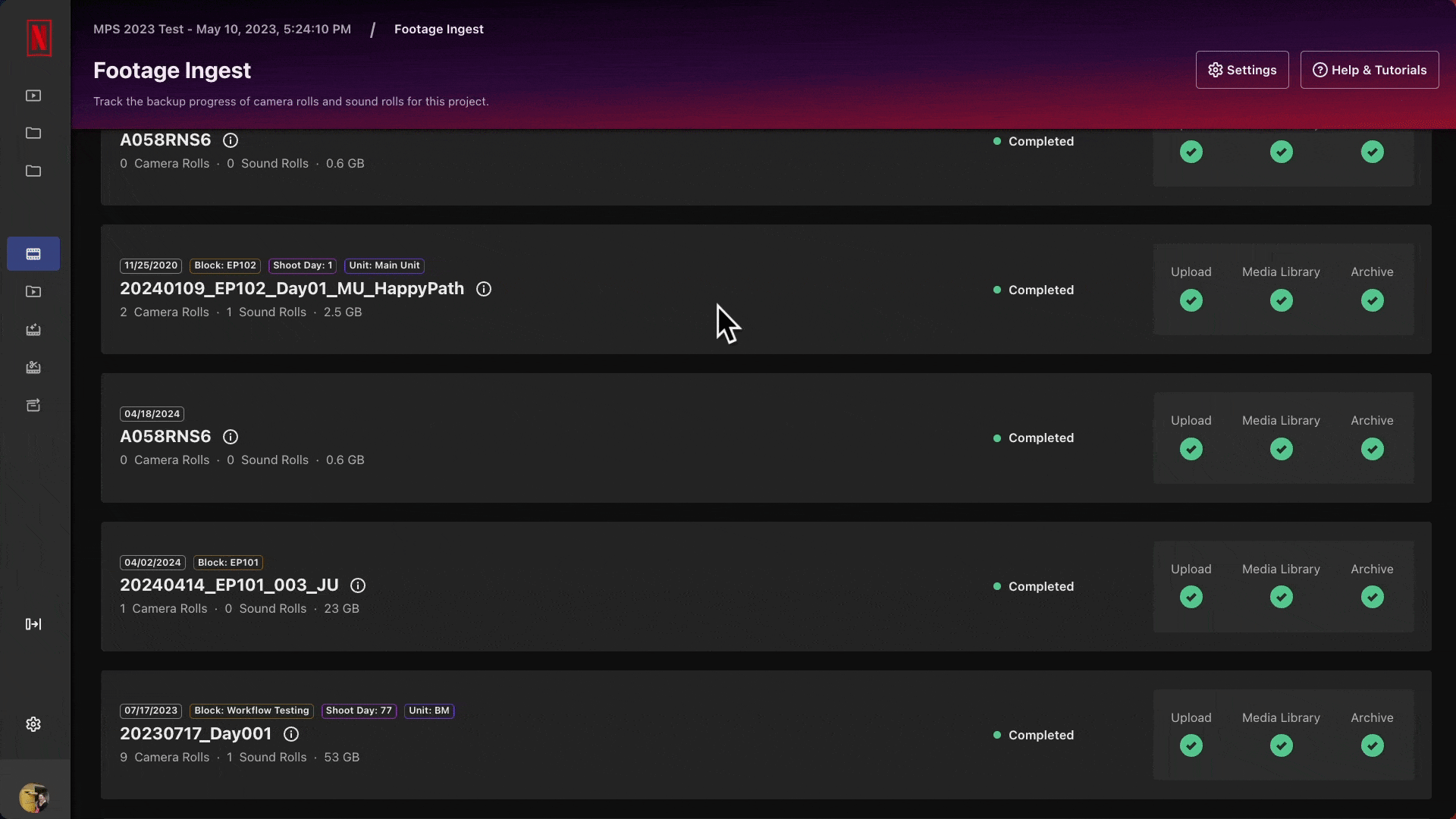Click MPS 2023 Test project breadcrumb link
Image resolution: width=1456 pixels, height=819 pixels.
(x=222, y=28)
